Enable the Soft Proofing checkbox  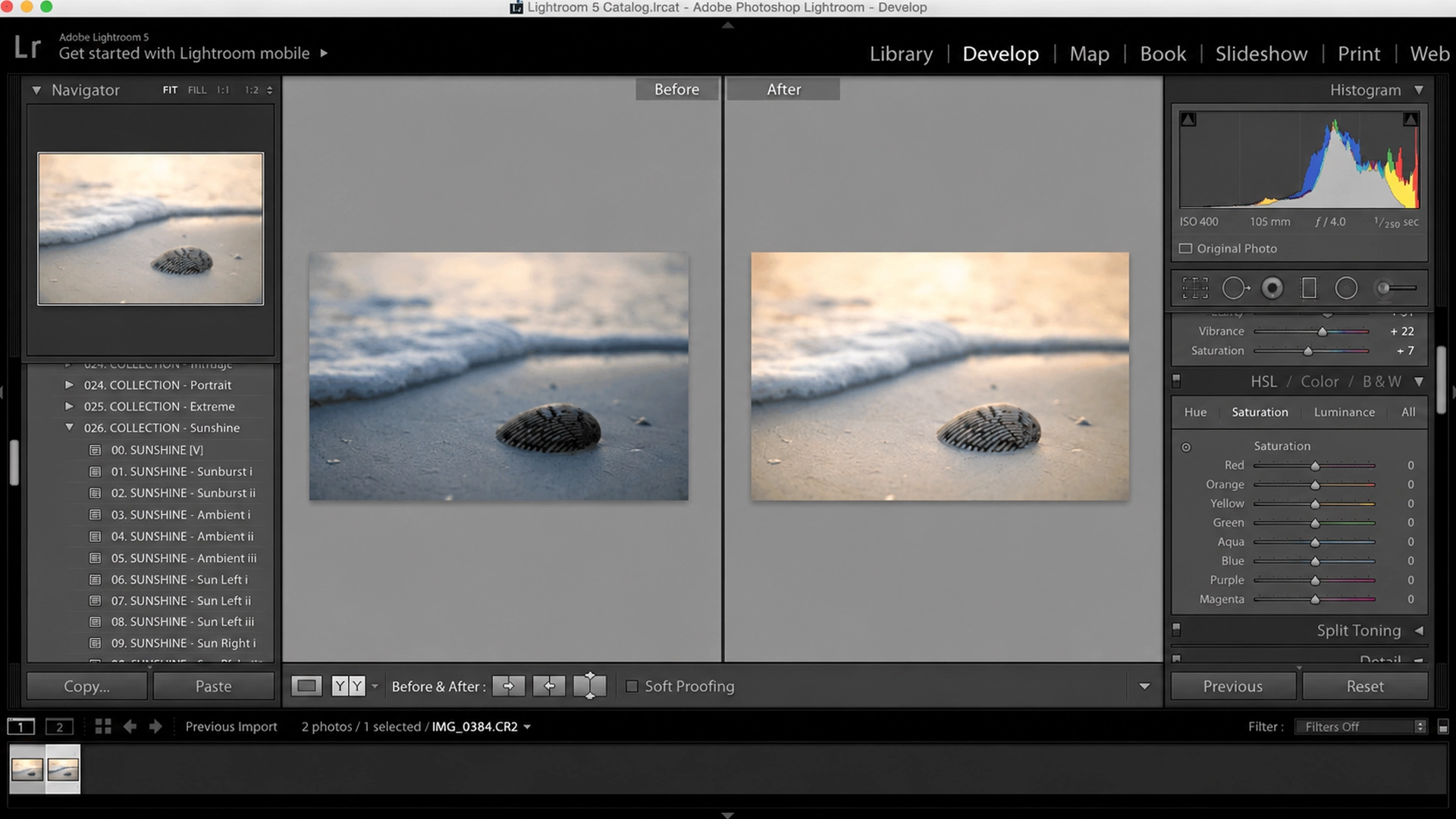click(x=632, y=686)
